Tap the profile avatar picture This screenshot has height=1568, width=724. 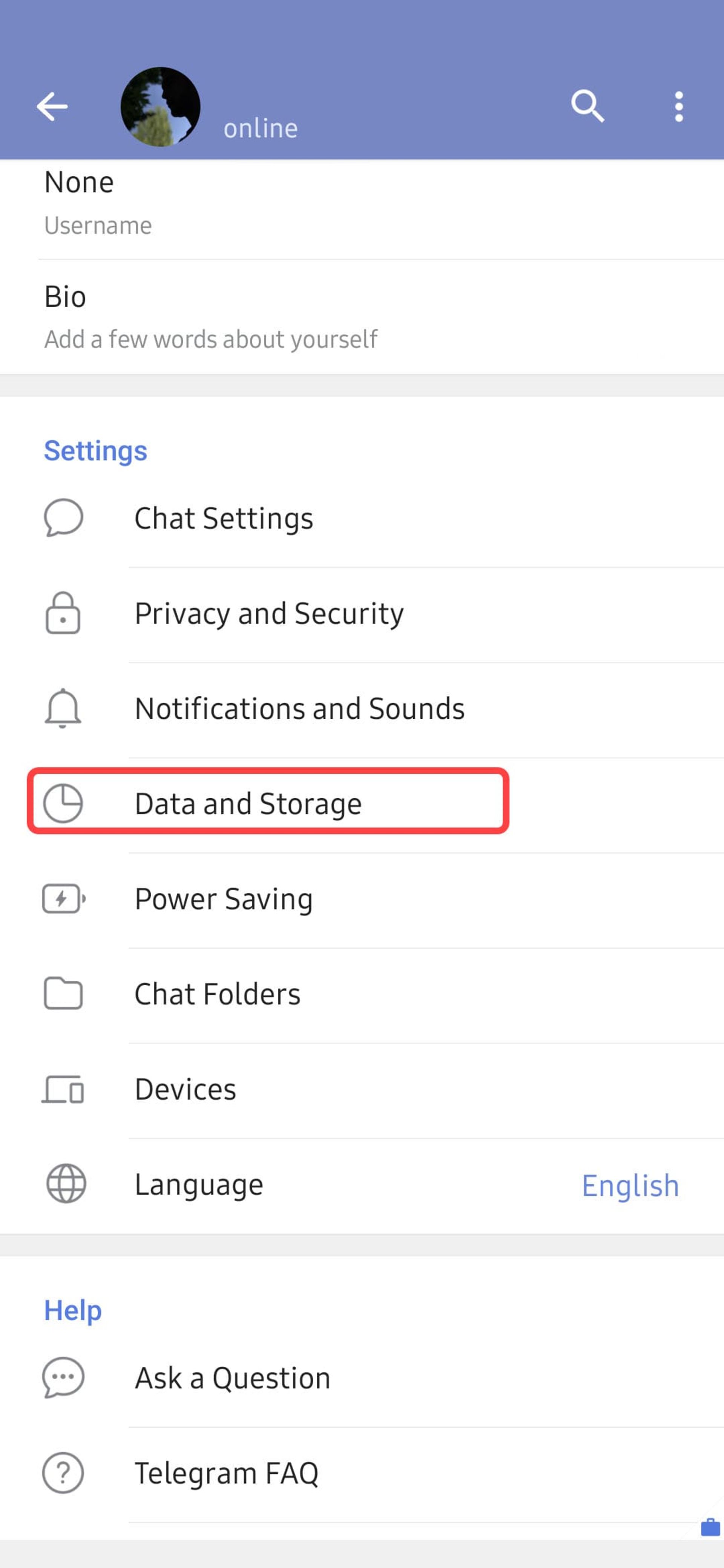point(160,107)
